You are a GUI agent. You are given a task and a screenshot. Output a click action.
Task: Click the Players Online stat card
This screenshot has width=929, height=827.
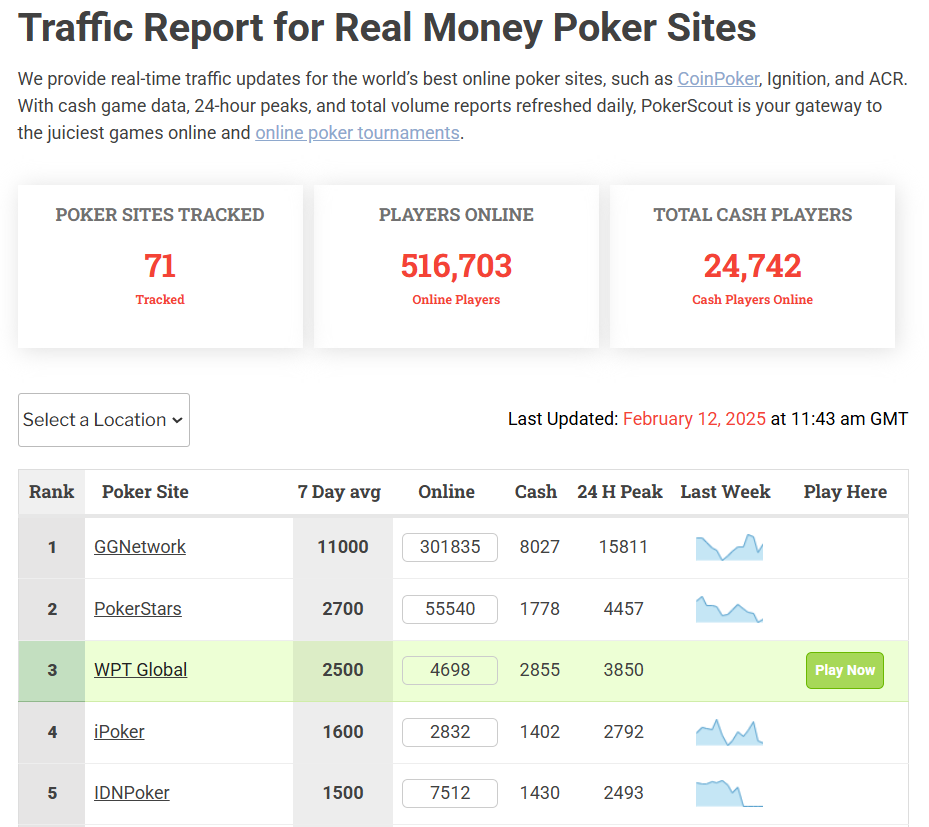pos(456,266)
